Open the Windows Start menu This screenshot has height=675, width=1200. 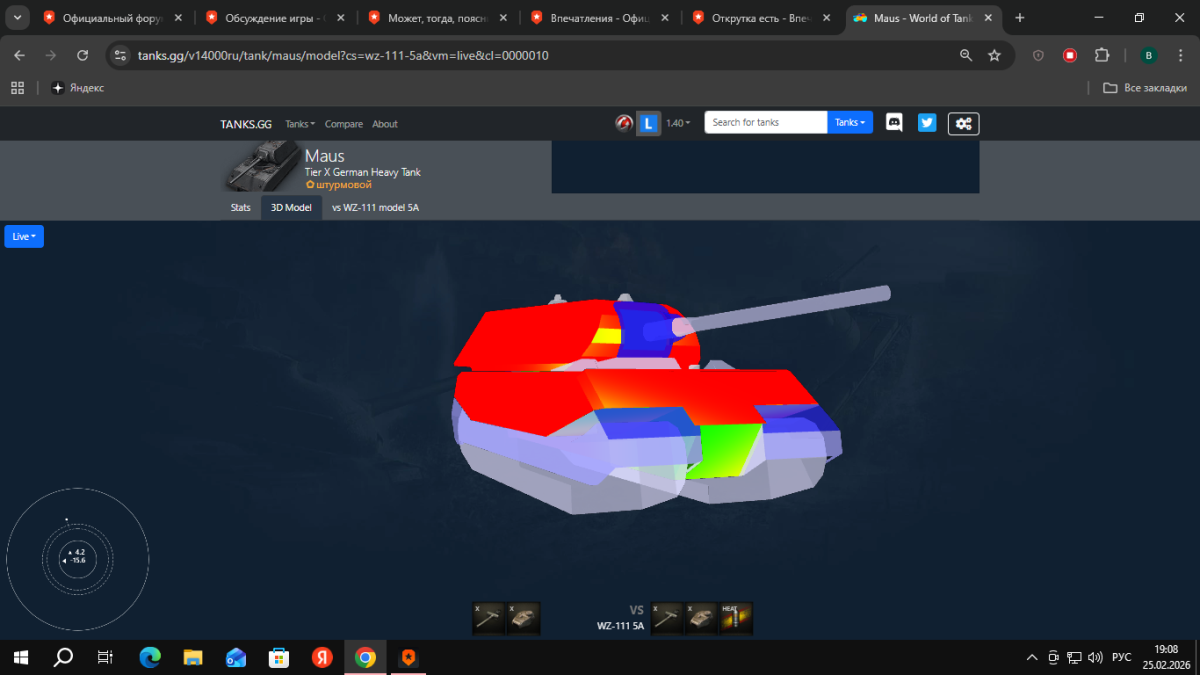tap(21, 657)
